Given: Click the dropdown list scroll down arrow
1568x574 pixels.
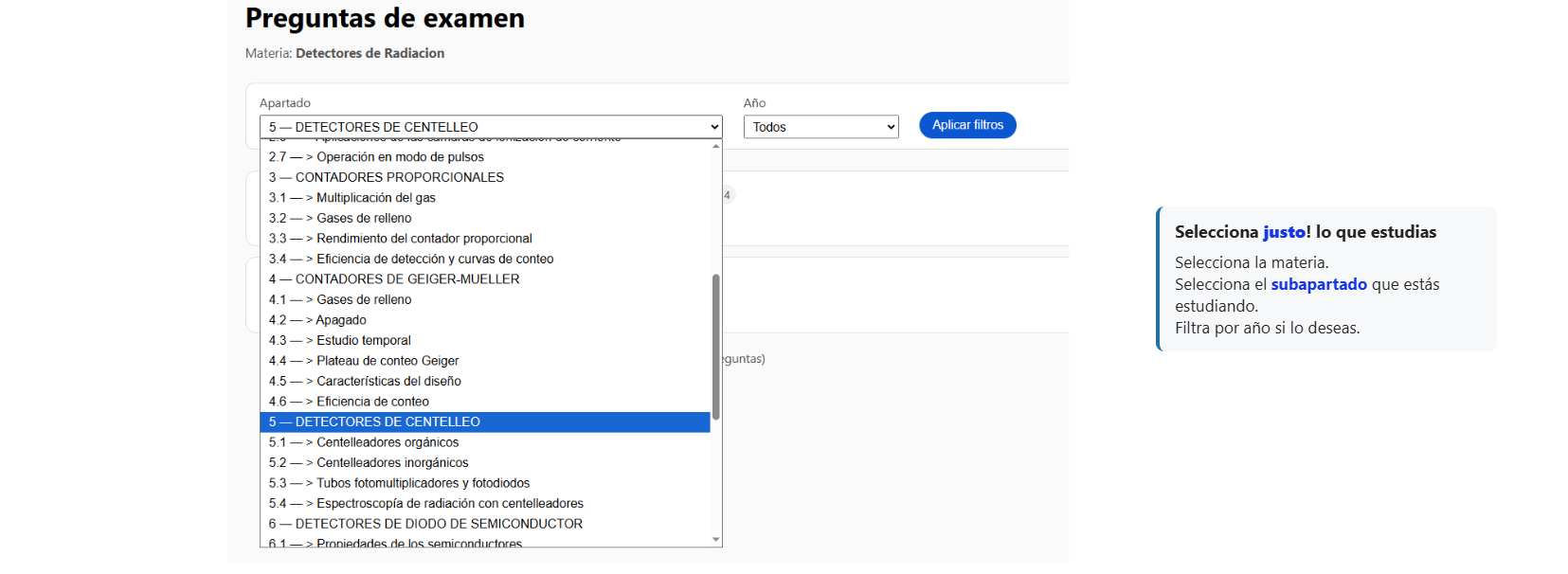Looking at the screenshot, I should click(x=716, y=540).
